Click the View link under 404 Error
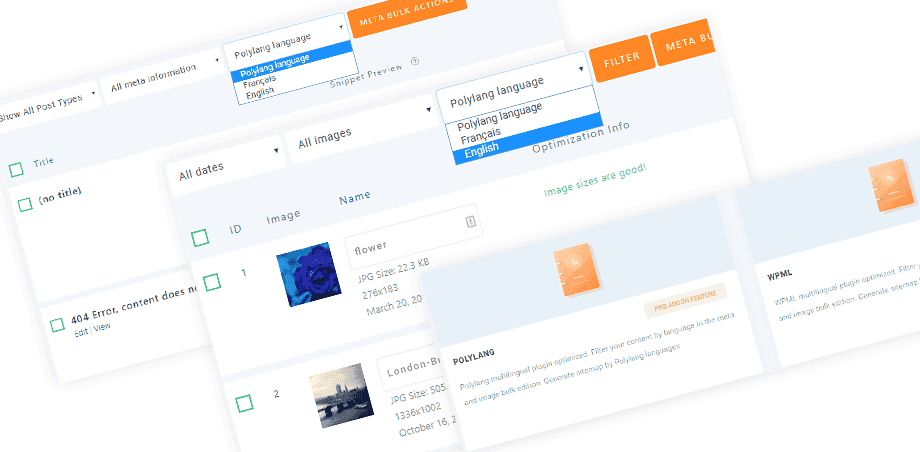The image size is (920, 452). tap(102, 327)
